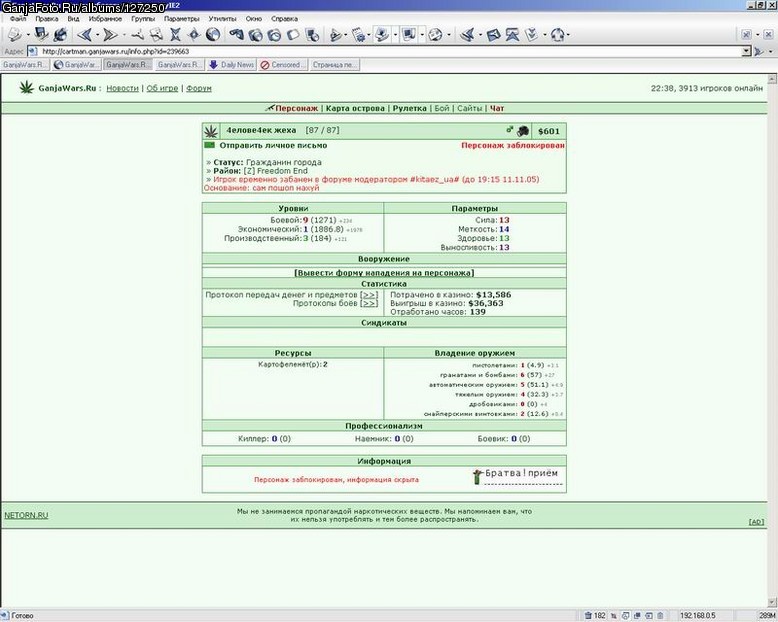The width and height of the screenshot is (778, 622).
Task: Click the Братва! приём soldier image
Action: click(x=516, y=476)
